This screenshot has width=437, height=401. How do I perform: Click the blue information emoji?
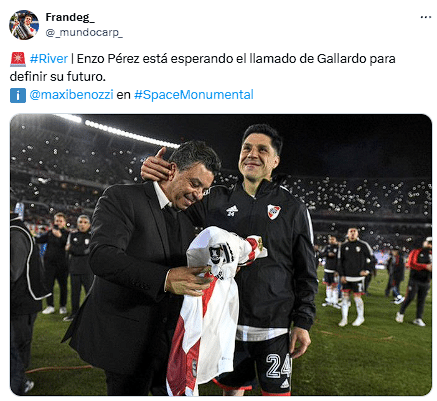[x=18, y=95]
